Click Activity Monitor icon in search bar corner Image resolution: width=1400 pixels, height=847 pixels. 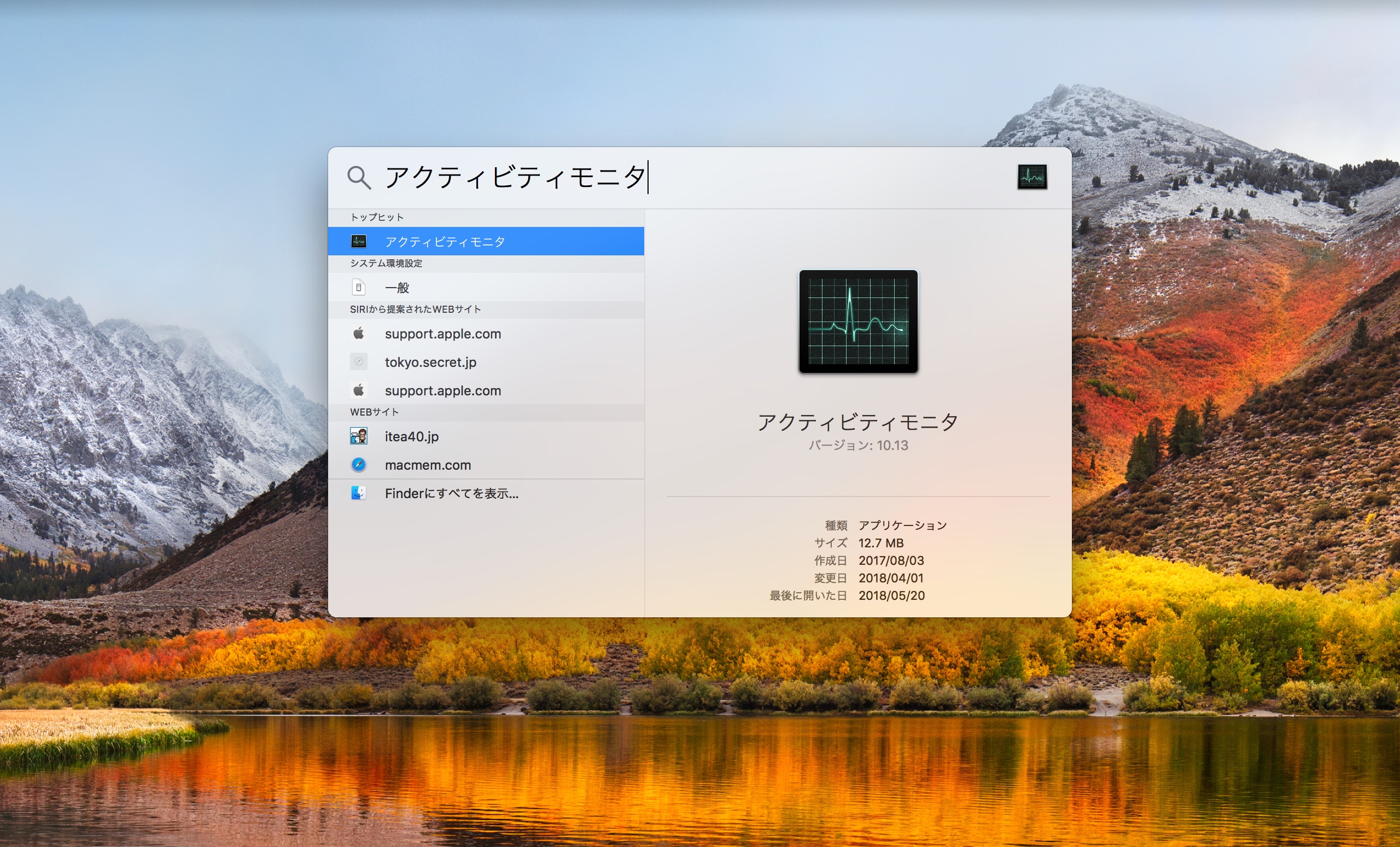pos(1032,177)
